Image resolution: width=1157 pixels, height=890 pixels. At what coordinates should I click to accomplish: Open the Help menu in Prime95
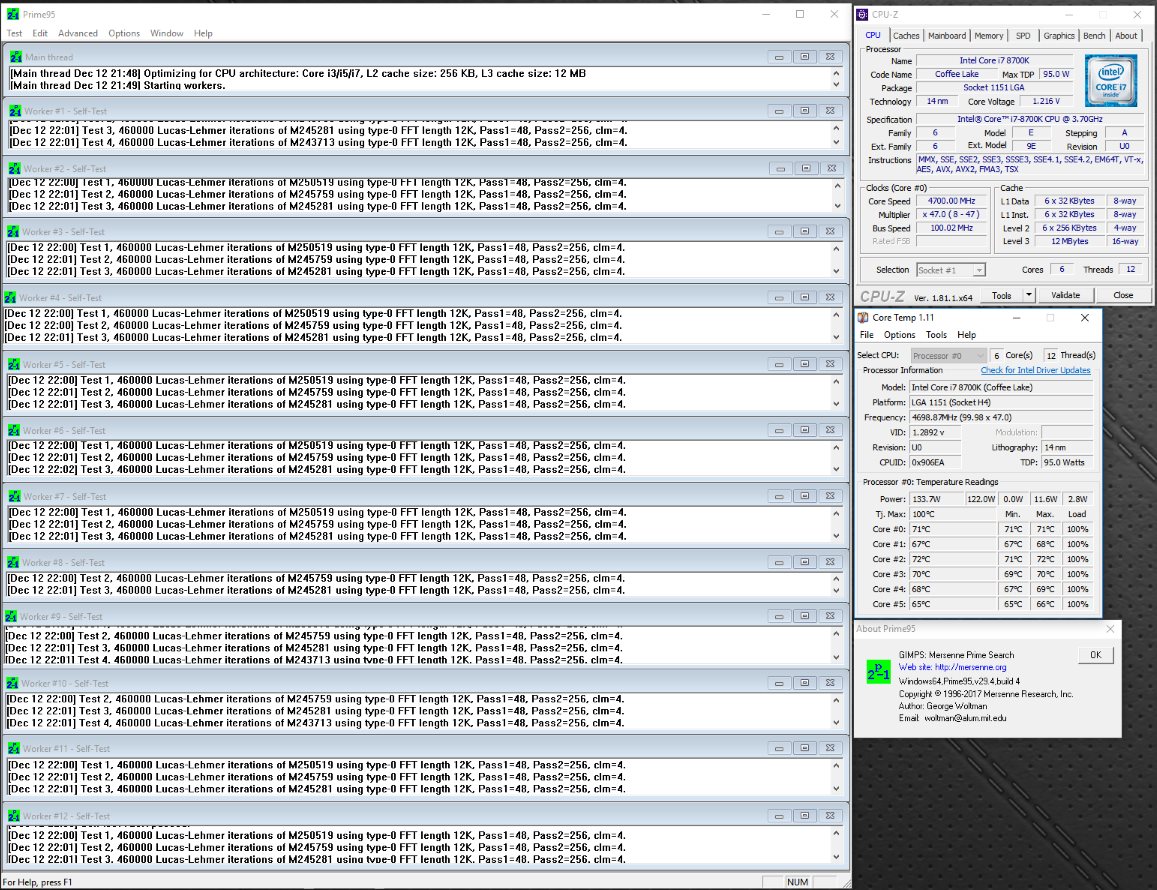click(203, 33)
